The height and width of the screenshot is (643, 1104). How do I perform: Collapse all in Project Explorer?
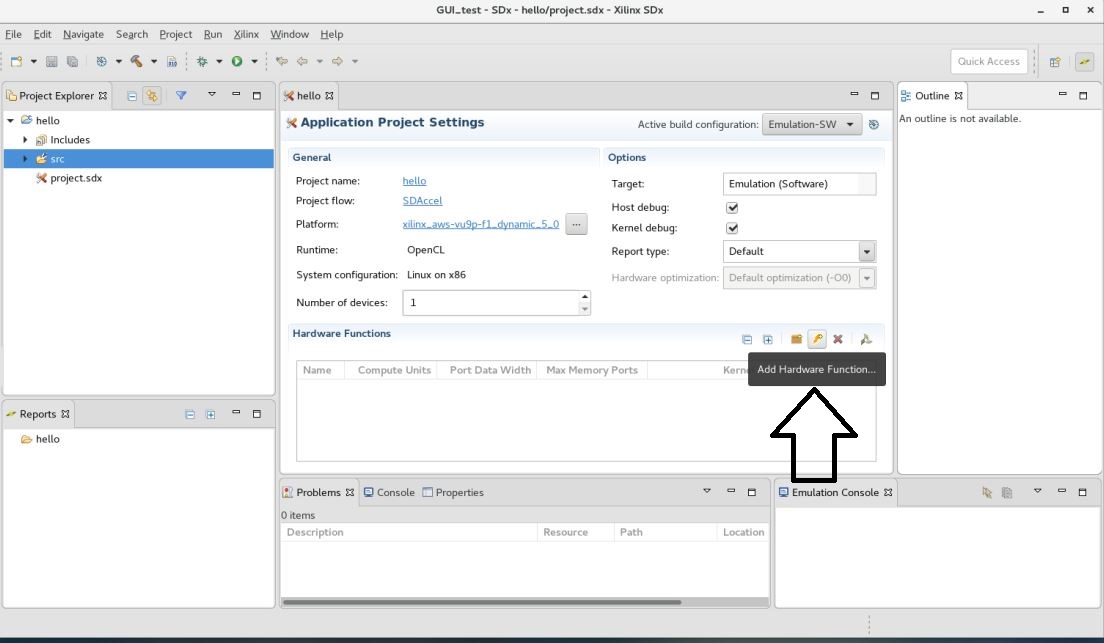(x=132, y=96)
